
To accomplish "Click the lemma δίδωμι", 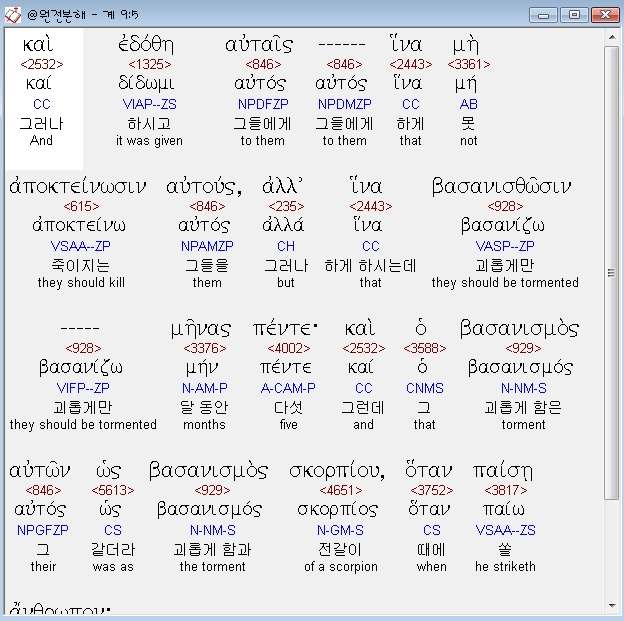I will (146, 83).
